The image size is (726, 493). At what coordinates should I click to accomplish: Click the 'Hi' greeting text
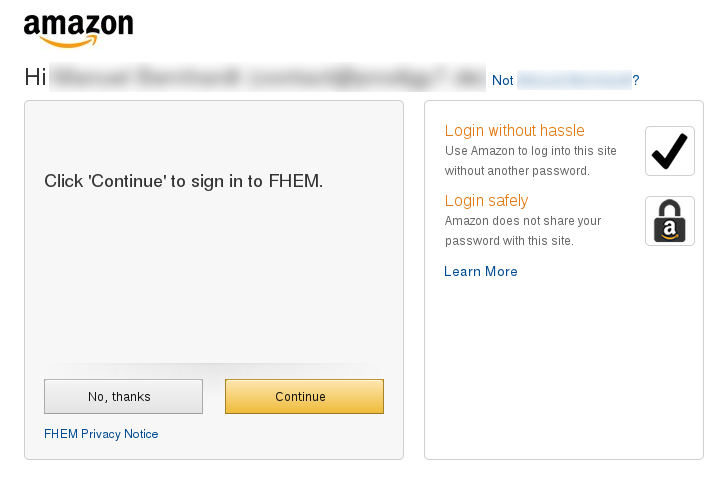point(35,77)
